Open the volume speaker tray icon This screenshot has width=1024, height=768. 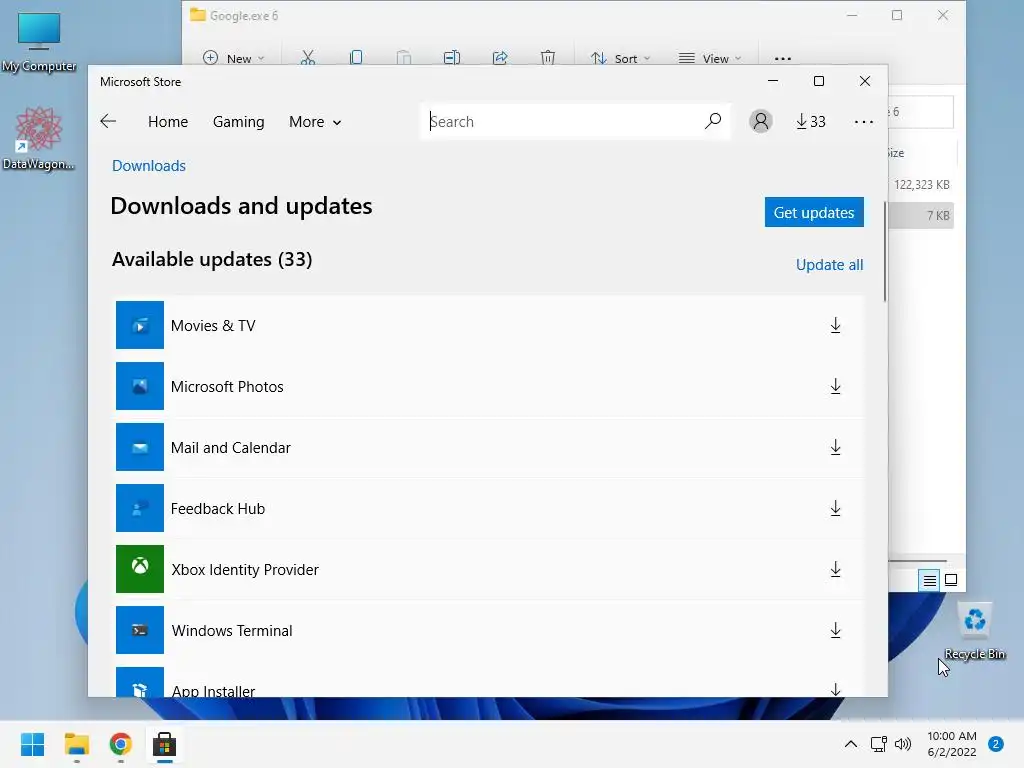(903, 744)
